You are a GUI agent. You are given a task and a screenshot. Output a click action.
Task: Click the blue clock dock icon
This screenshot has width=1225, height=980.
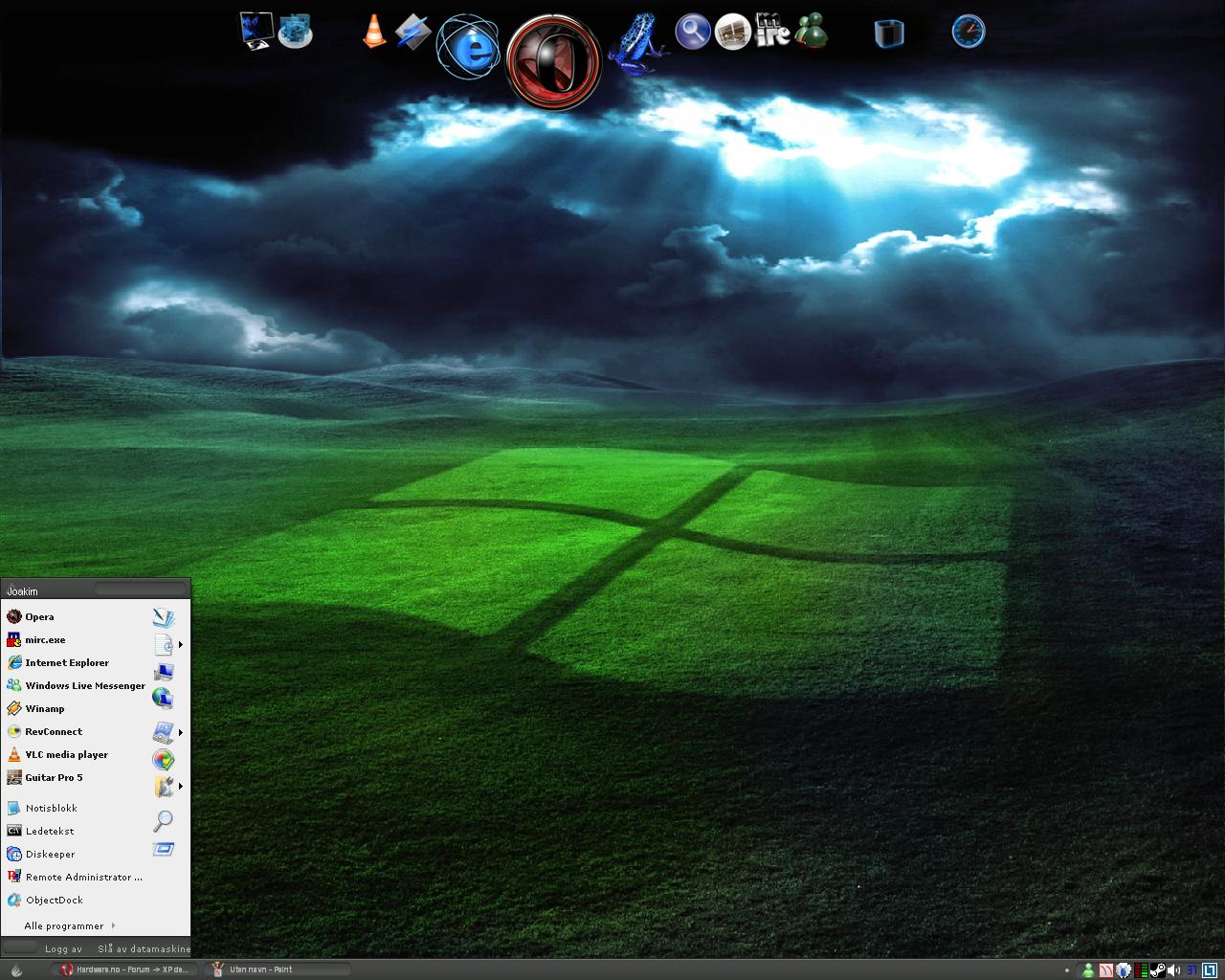(x=969, y=32)
